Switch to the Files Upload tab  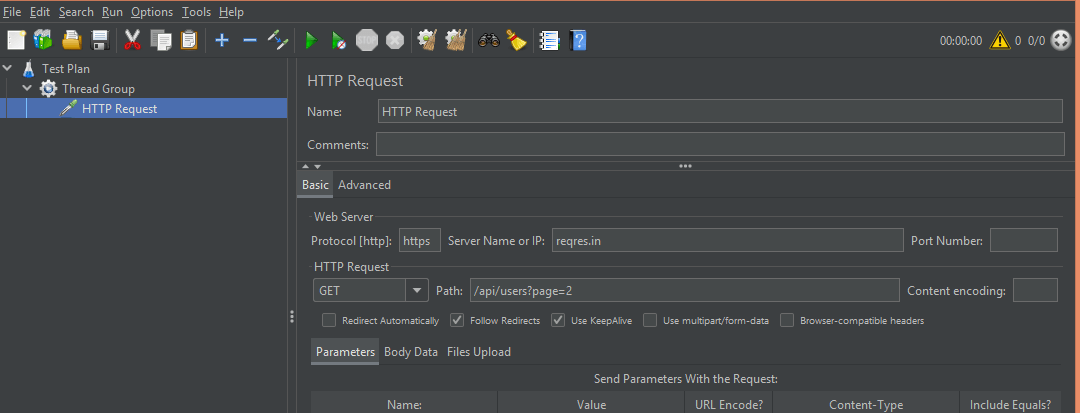(479, 352)
